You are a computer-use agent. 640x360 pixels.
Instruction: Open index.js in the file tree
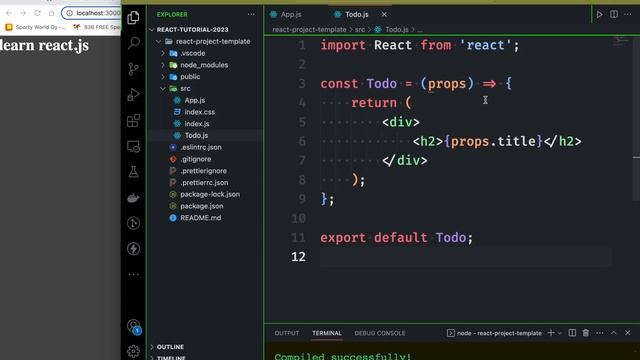pyautogui.click(x=197, y=124)
